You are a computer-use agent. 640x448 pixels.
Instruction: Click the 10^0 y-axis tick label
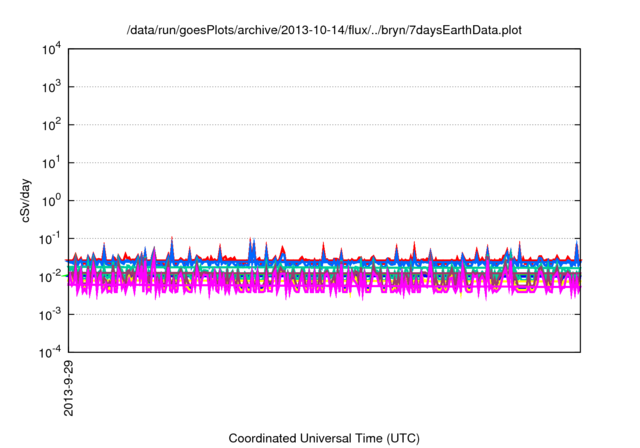pos(51,200)
